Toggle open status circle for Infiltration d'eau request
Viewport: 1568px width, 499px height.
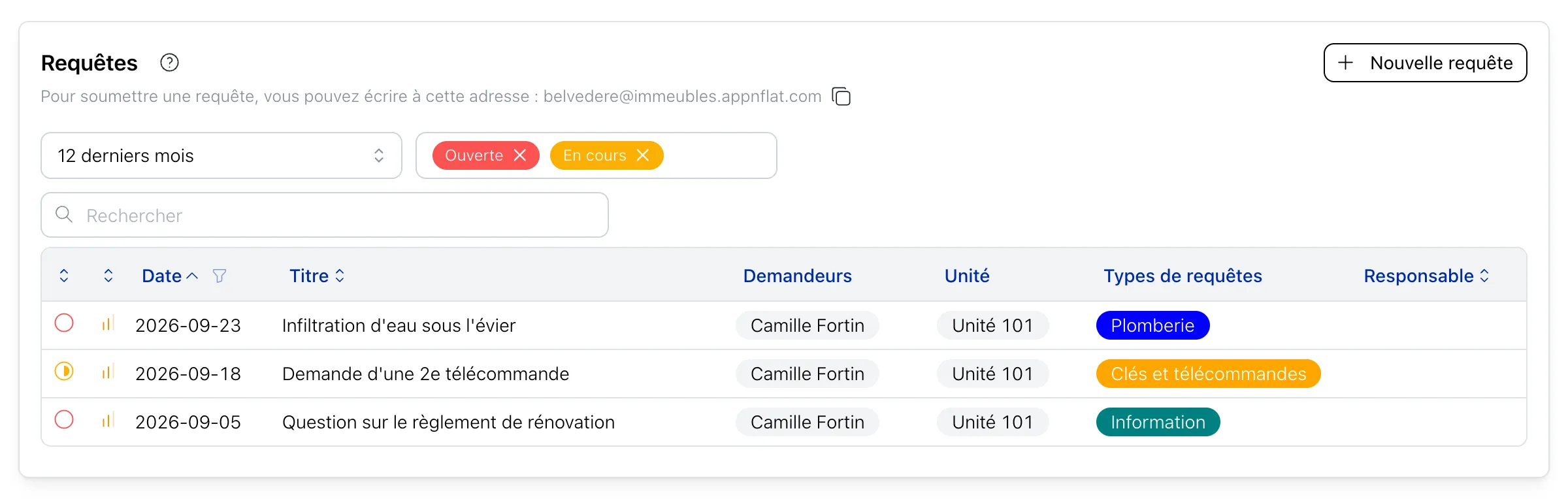64,323
